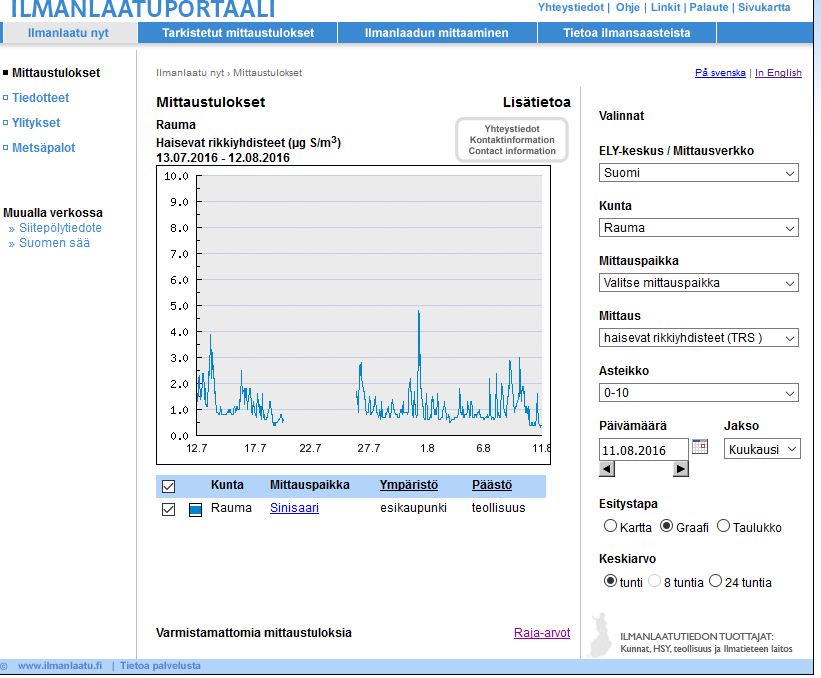Click the previous date arrow button
The image size is (821, 678).
pyautogui.click(x=607, y=469)
